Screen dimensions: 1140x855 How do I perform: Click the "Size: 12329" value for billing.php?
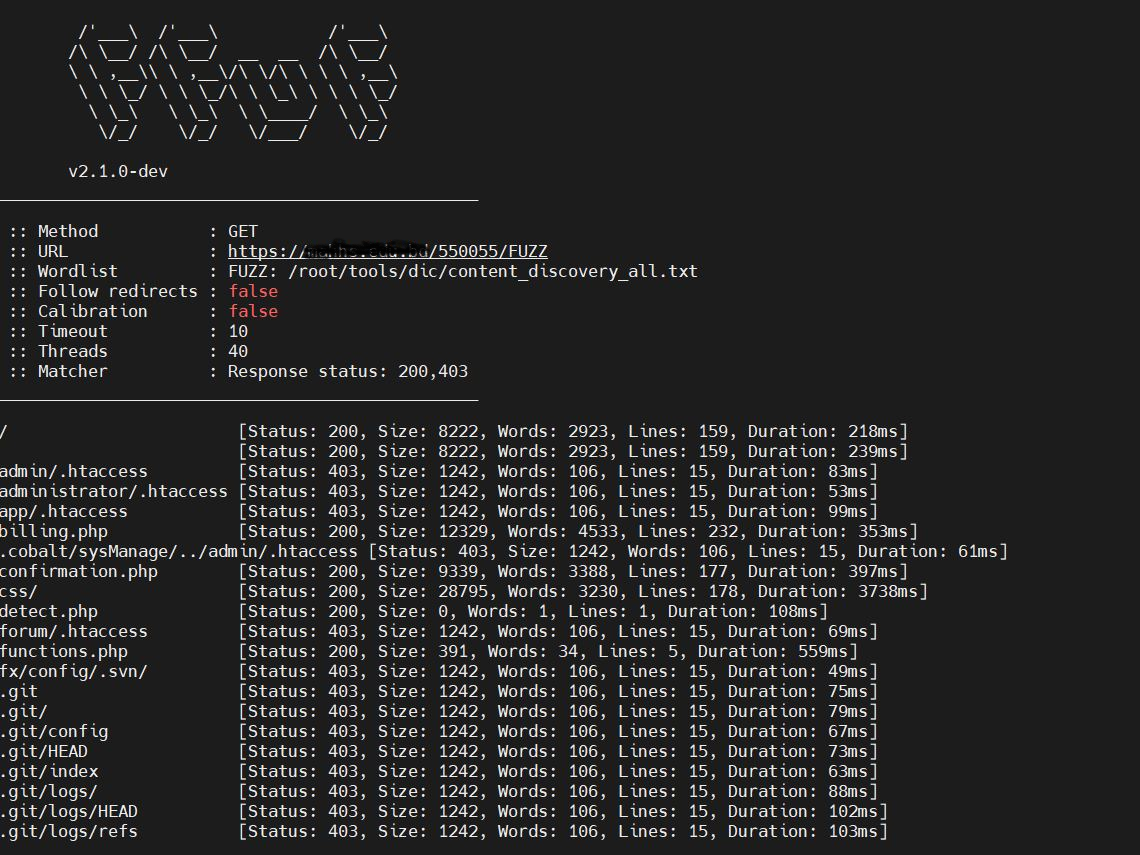[x=433, y=531]
